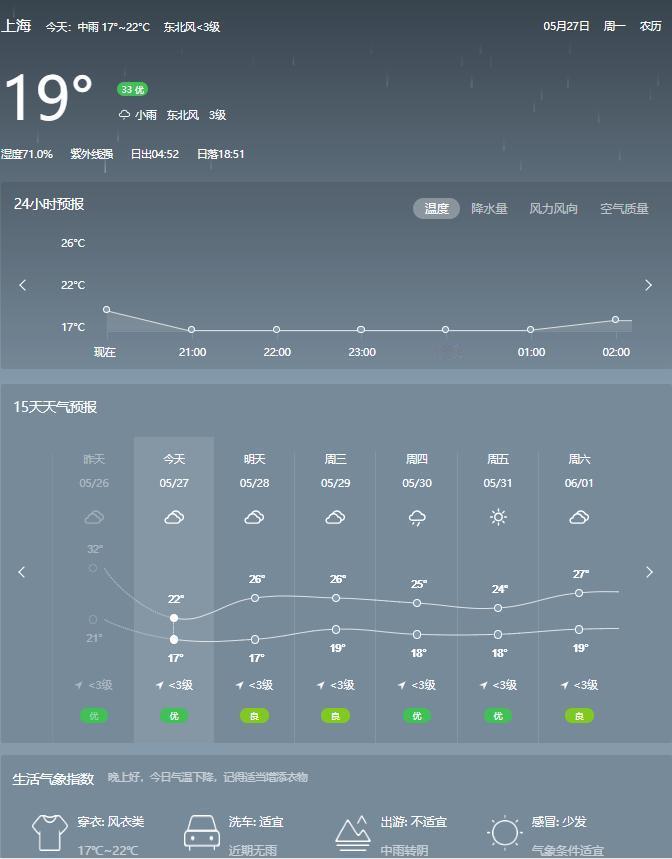
Task: Click wind direction arrow for 周五
Action: click(483, 685)
